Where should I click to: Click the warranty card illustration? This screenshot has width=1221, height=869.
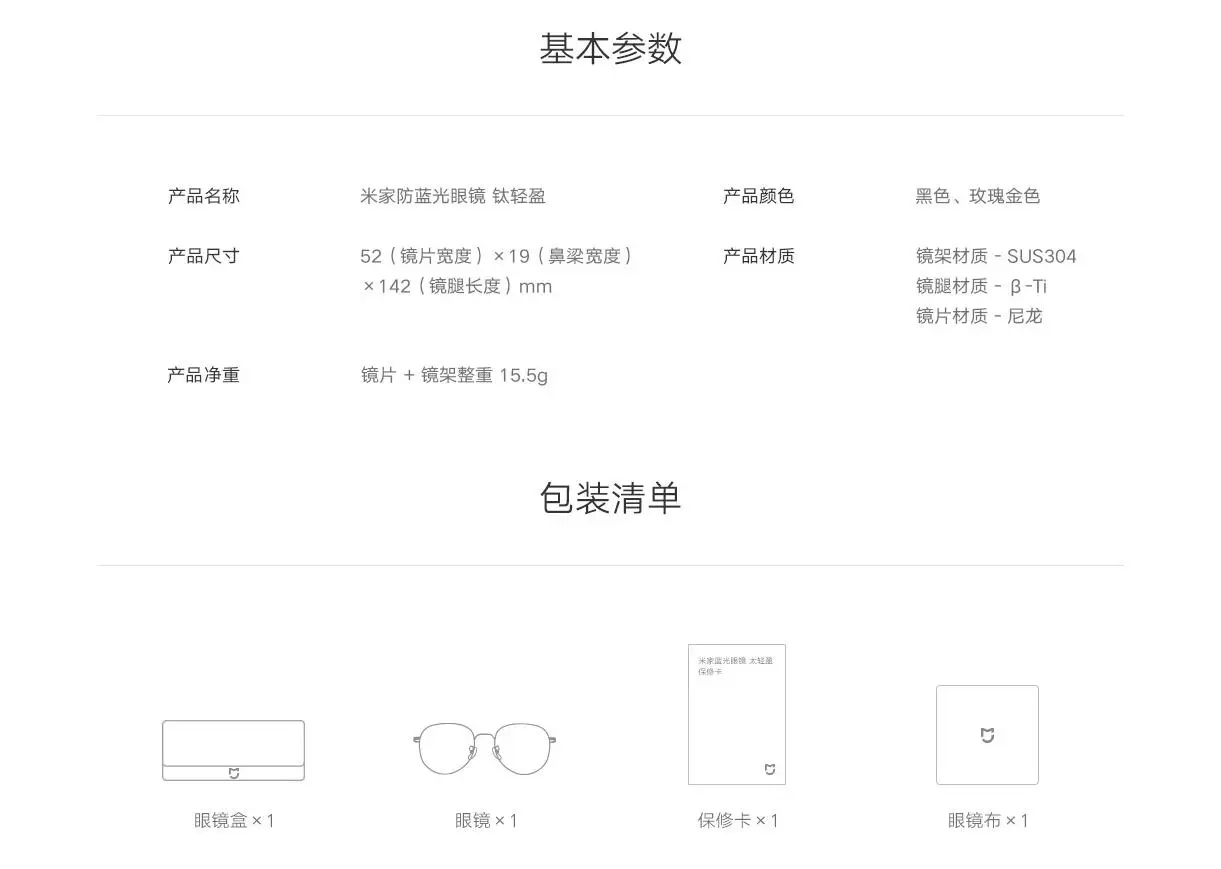click(x=737, y=714)
